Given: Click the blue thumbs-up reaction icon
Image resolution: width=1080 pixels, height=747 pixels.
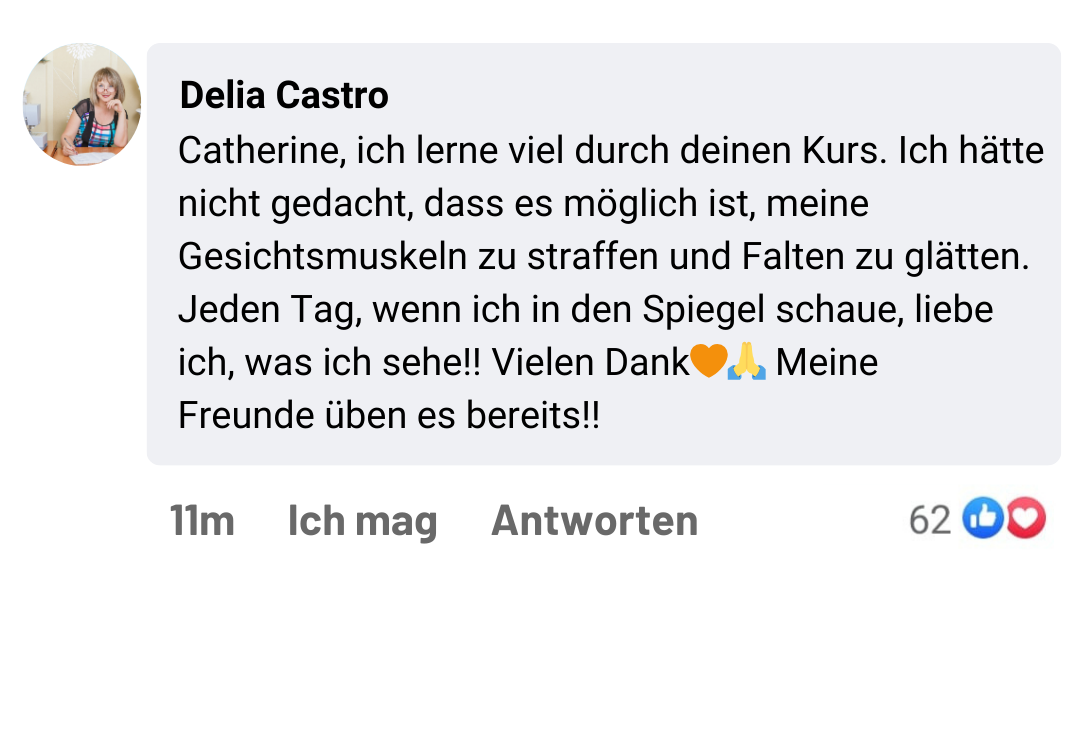Looking at the screenshot, I should [983, 519].
